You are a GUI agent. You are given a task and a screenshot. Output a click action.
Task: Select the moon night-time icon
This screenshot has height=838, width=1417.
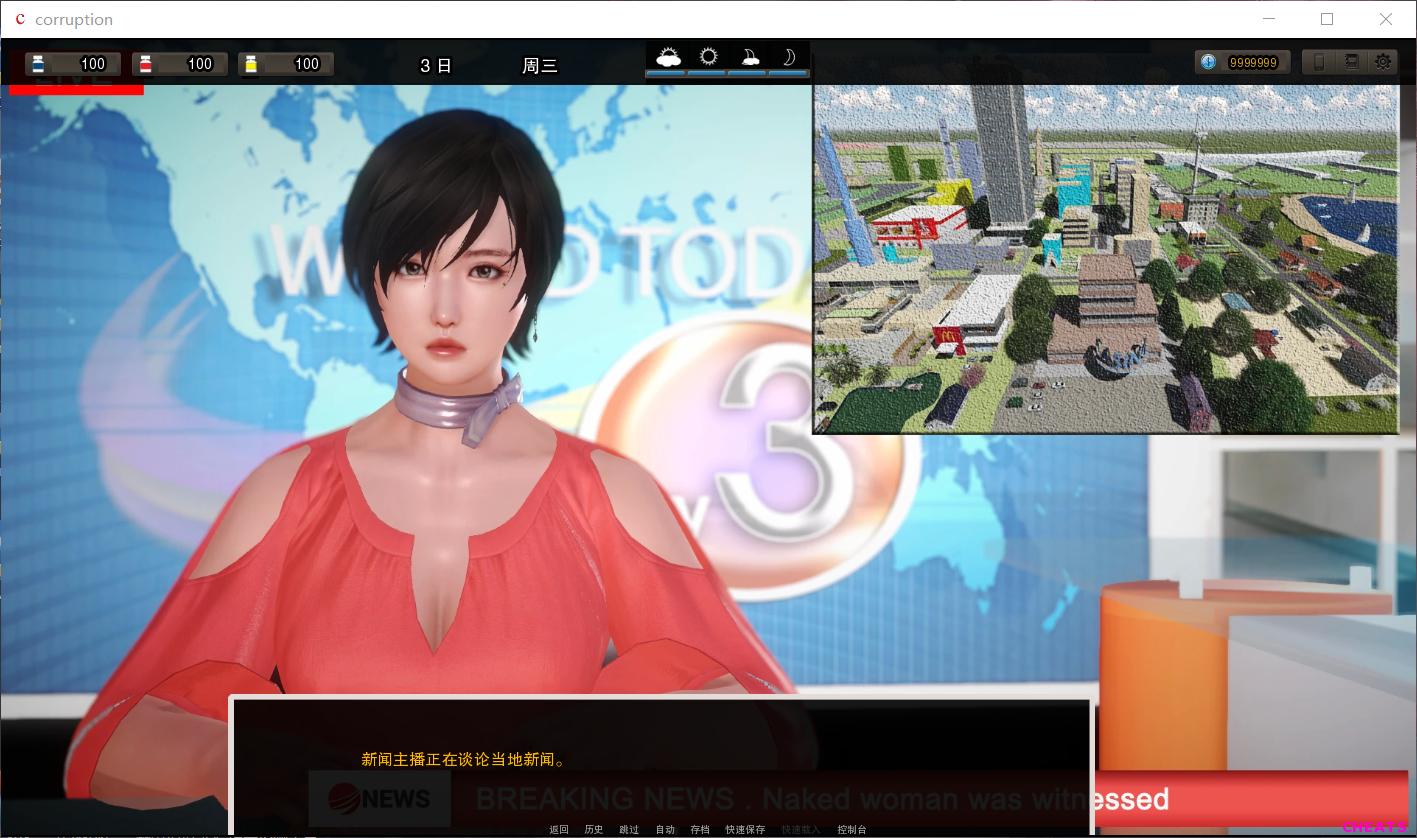click(x=787, y=56)
